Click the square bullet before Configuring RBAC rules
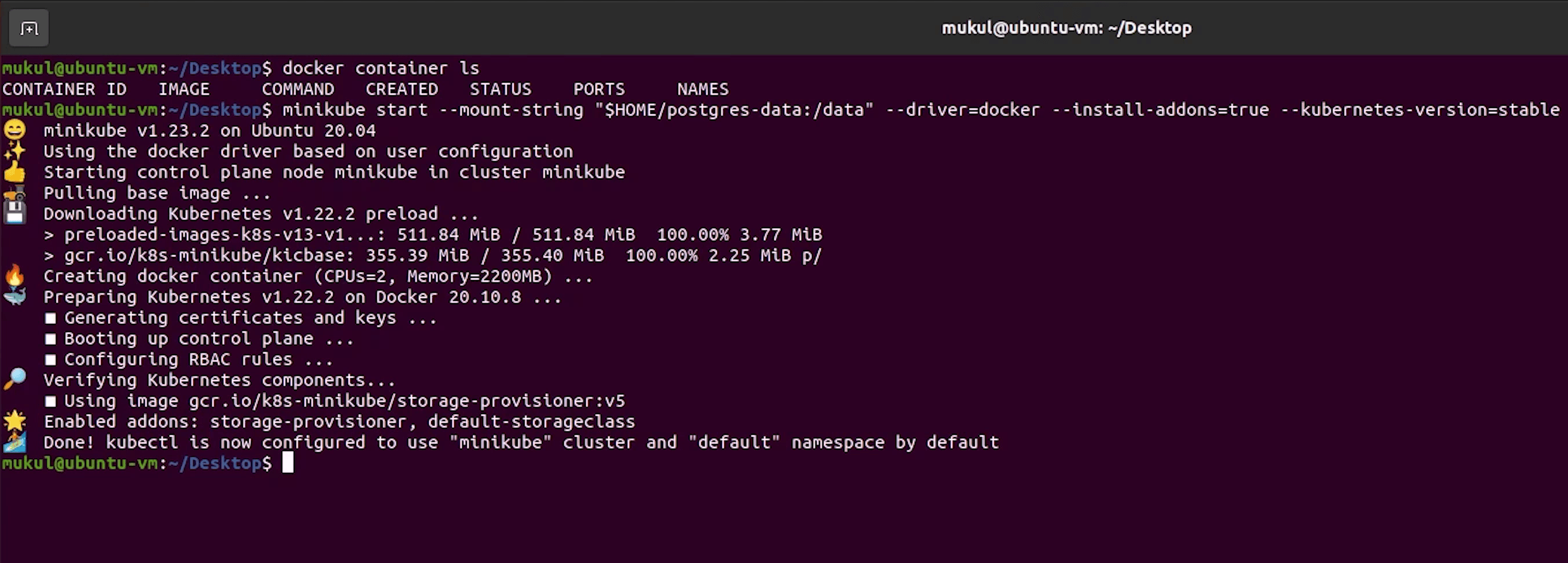This screenshot has height=563, width=1568. click(x=51, y=360)
